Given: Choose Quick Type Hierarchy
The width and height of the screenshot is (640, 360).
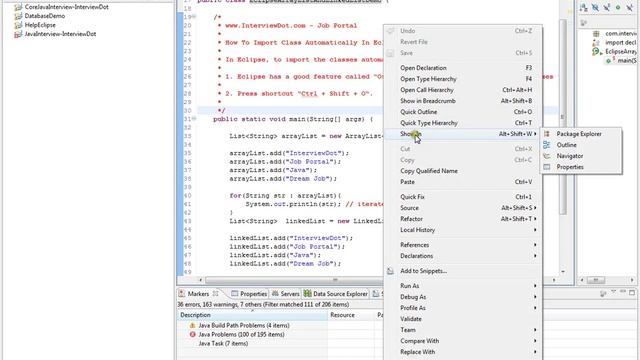Looking at the screenshot, I should [x=463, y=123].
